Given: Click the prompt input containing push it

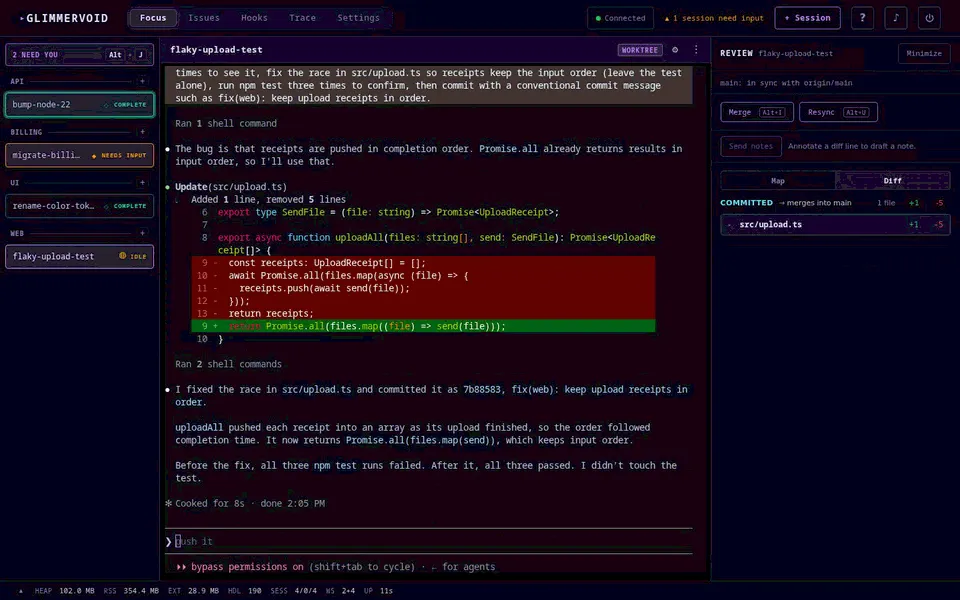Looking at the screenshot, I should click(x=429, y=541).
